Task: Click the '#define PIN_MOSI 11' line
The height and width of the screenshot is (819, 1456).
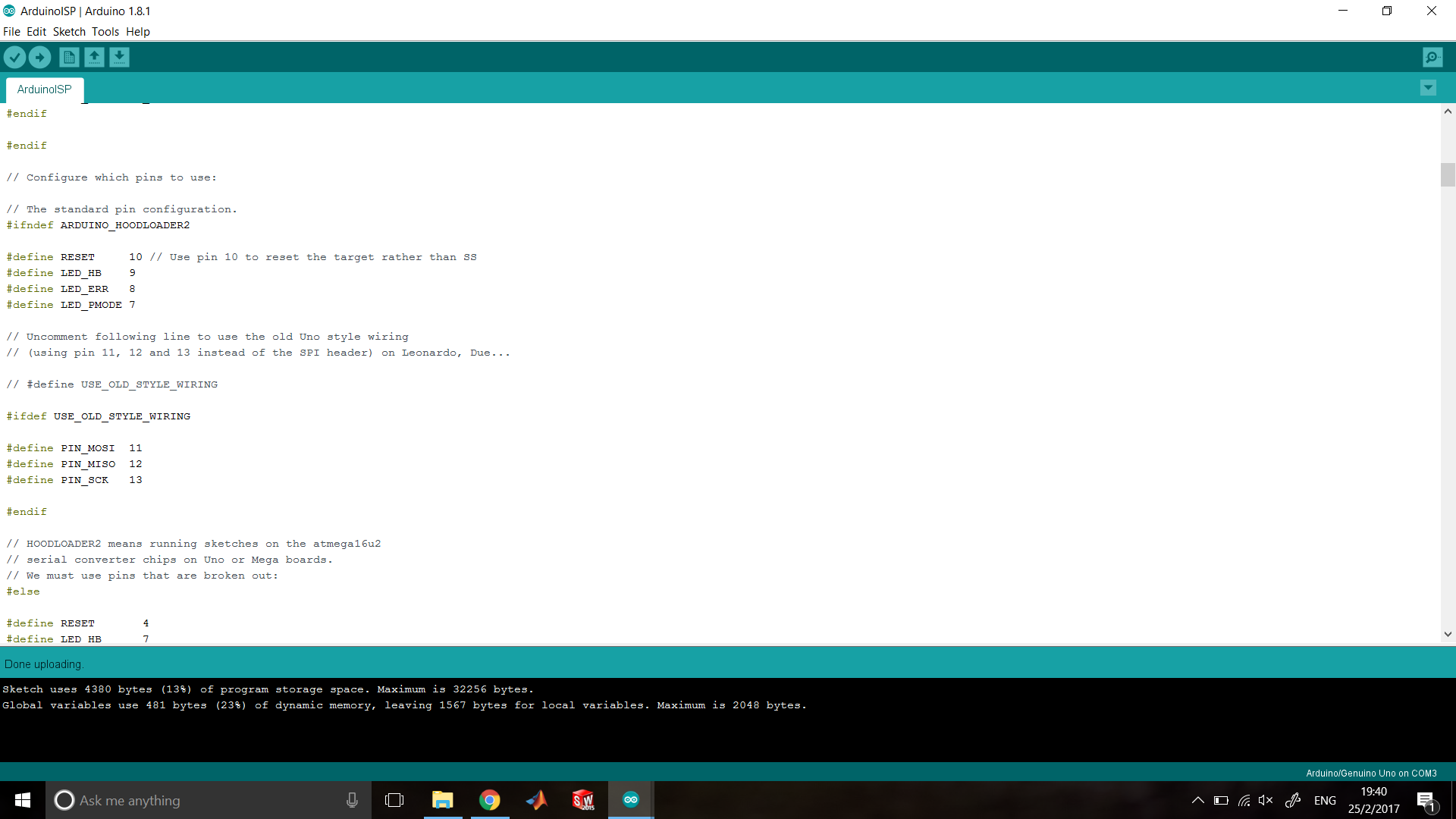Action: [x=74, y=448]
